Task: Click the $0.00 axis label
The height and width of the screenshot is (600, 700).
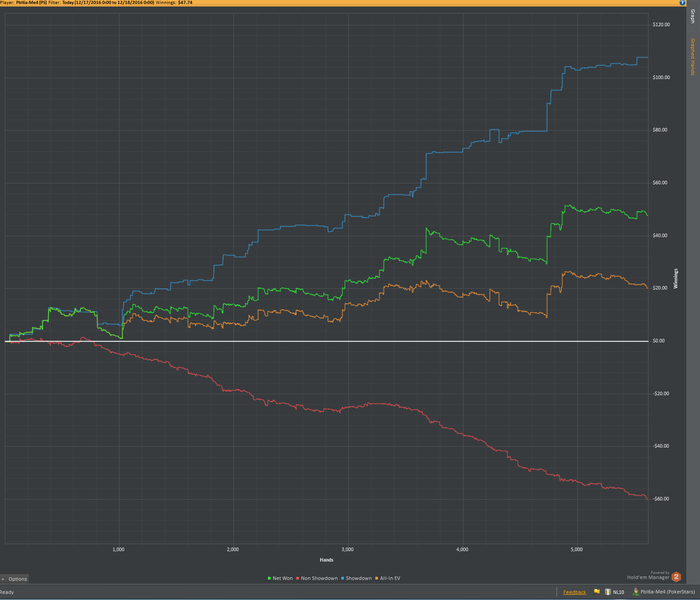Action: 658,341
